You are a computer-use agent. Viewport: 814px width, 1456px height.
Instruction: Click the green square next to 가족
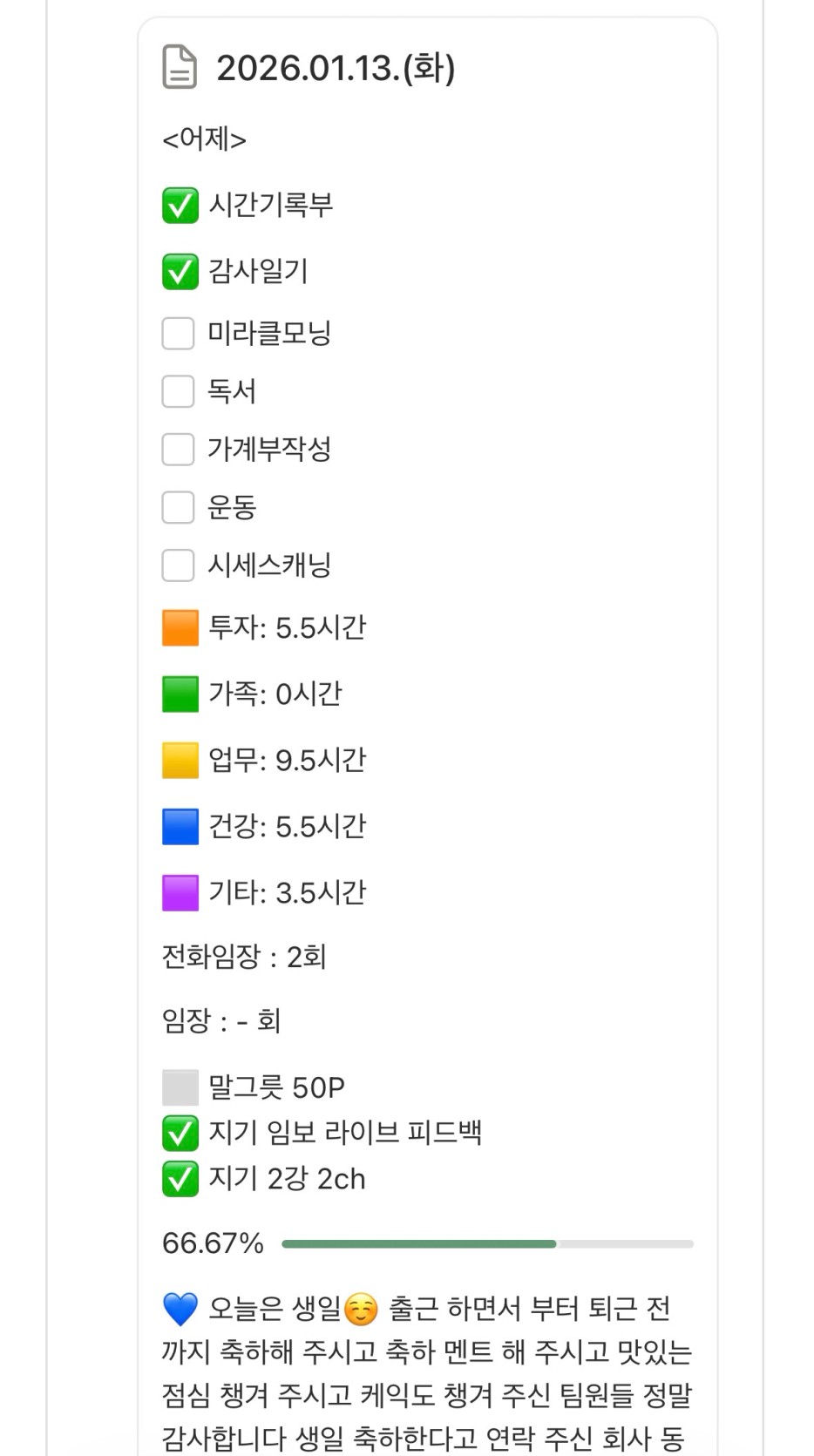pos(180,694)
